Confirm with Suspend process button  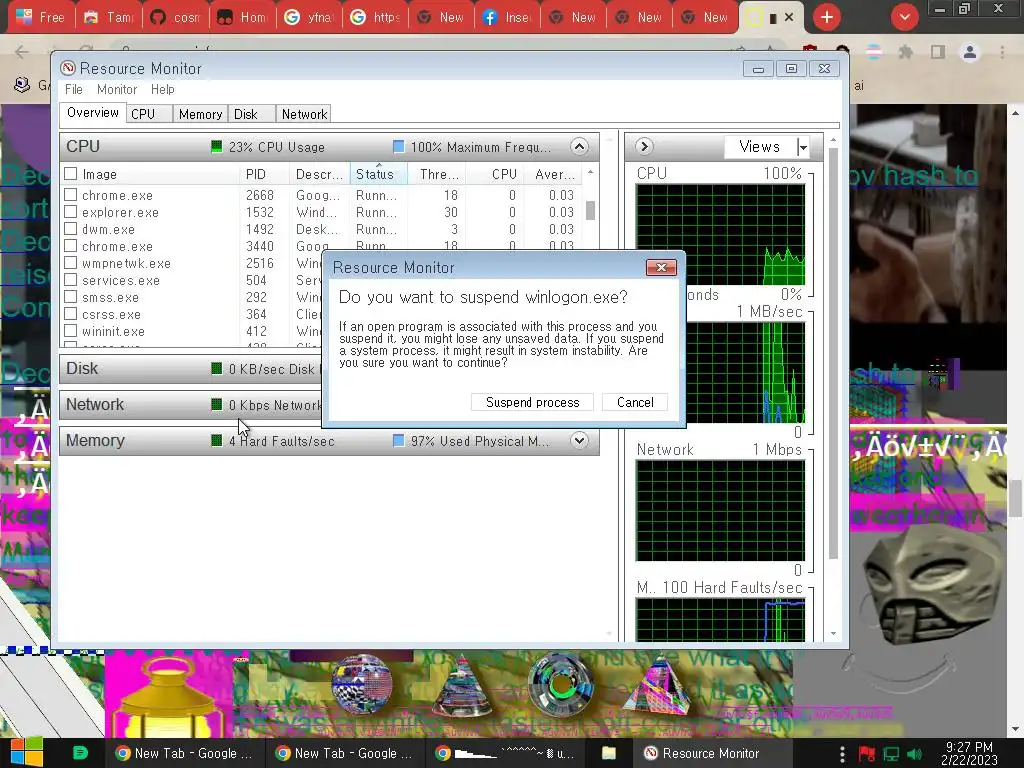point(532,402)
